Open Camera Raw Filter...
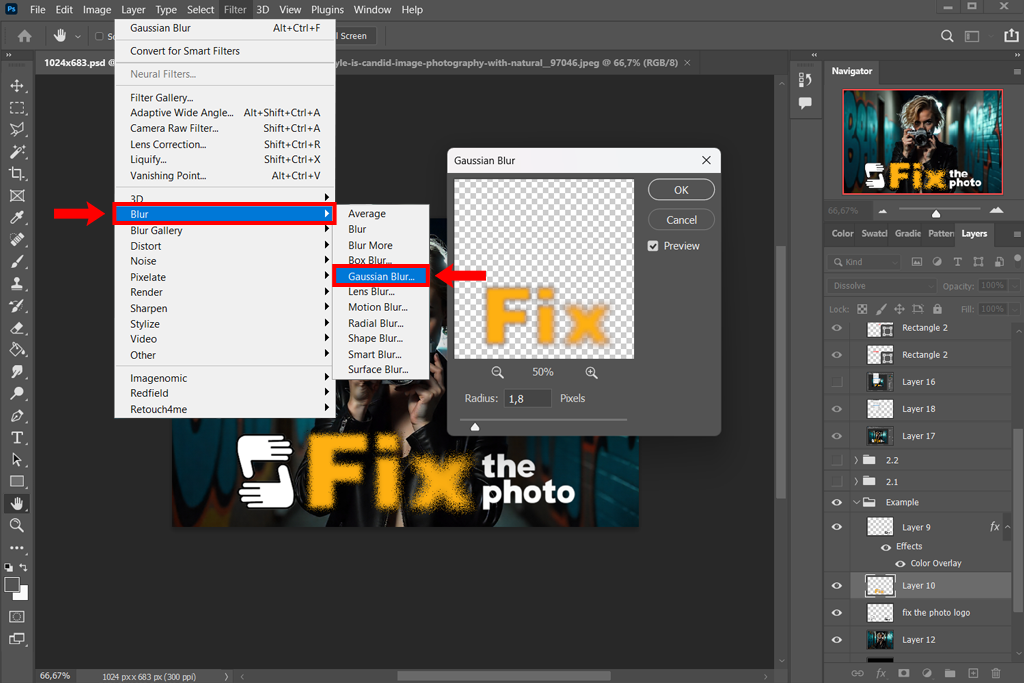Screen dimensions: 1024x683 [x=225, y=129]
